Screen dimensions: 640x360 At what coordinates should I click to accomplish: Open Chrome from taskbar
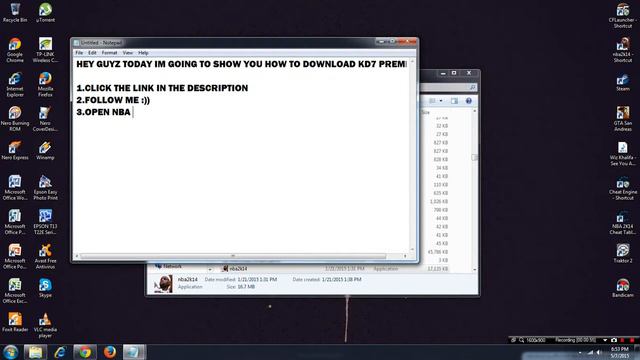(x=85, y=352)
